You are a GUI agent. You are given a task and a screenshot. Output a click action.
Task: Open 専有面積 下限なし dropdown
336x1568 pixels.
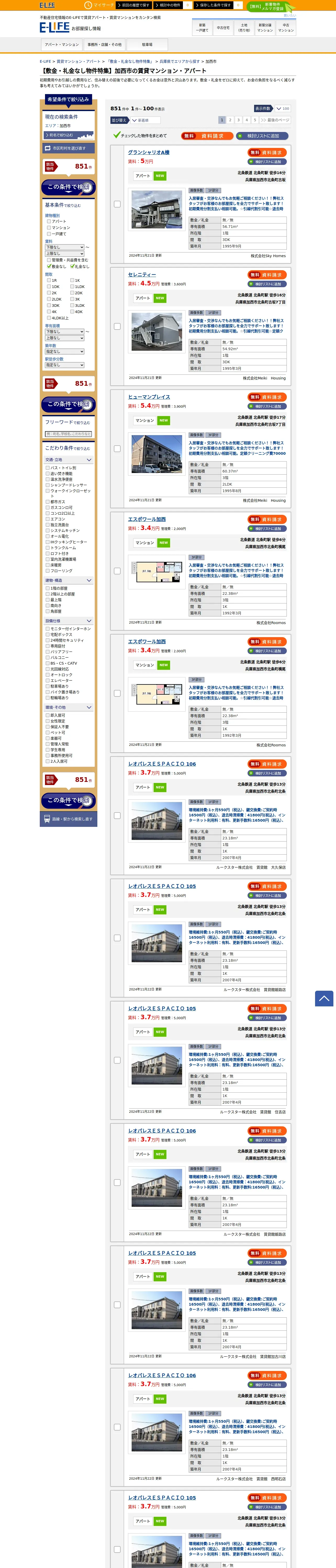[x=65, y=332]
